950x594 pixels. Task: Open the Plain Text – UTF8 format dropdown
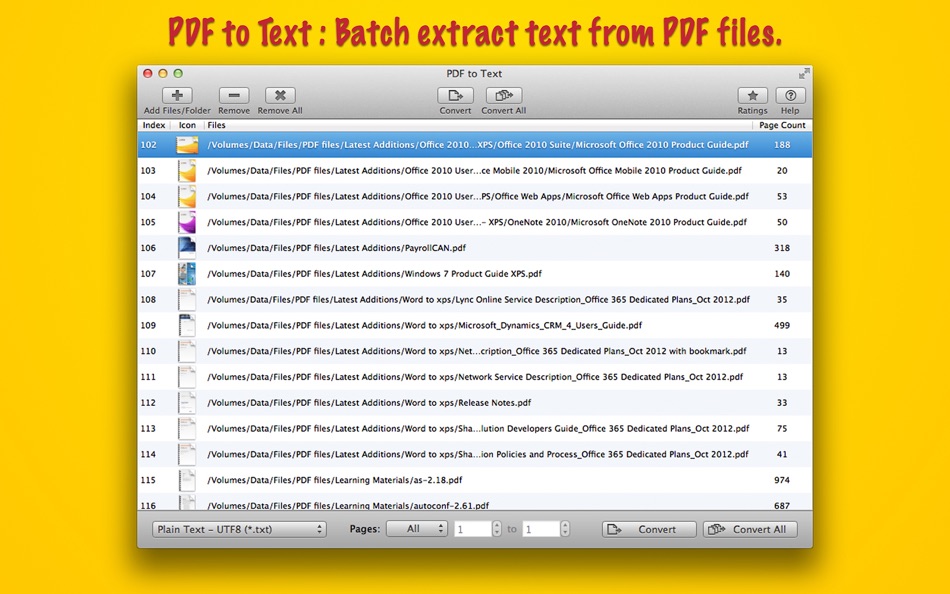click(239, 529)
